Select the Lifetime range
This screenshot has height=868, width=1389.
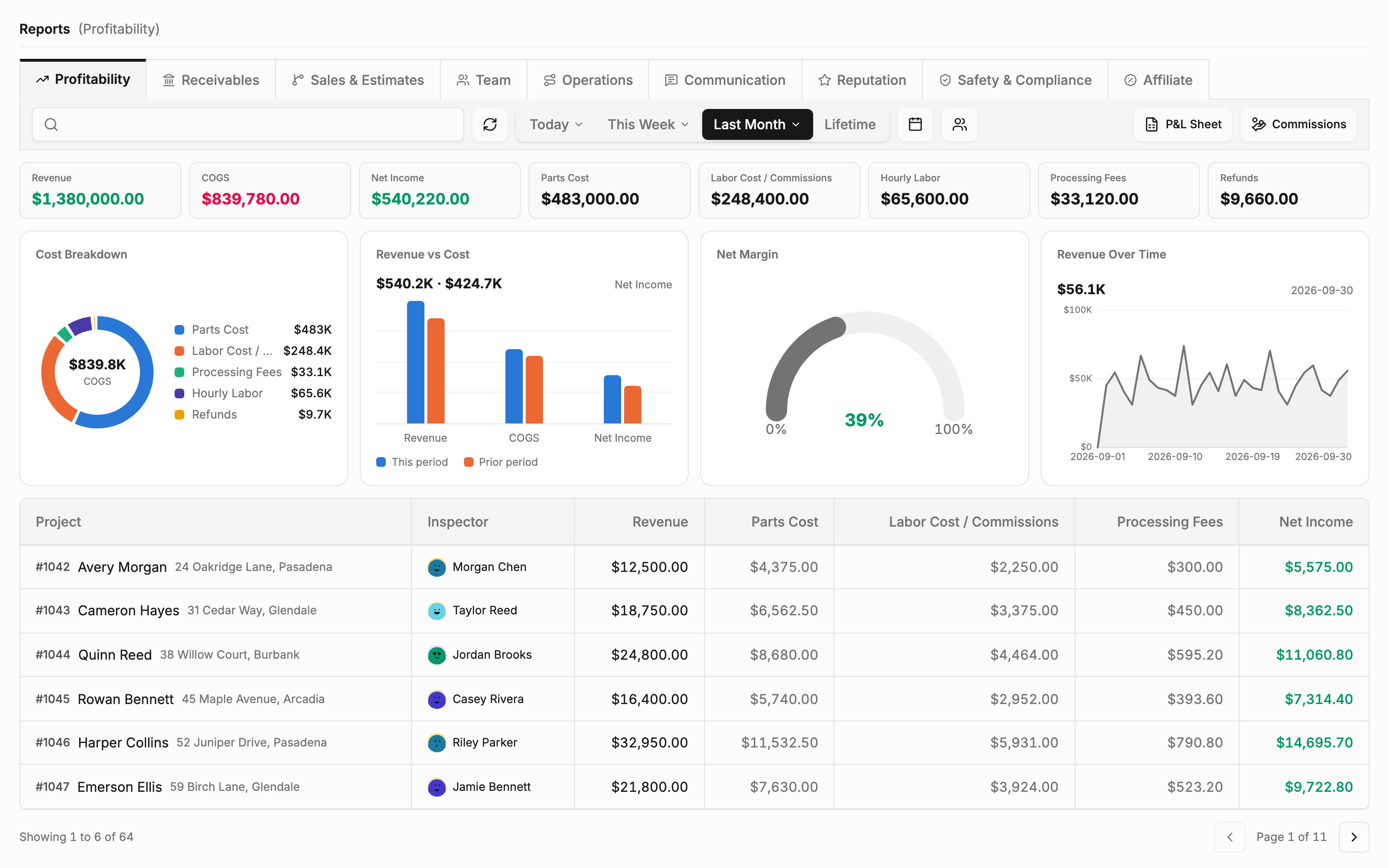[x=849, y=124]
